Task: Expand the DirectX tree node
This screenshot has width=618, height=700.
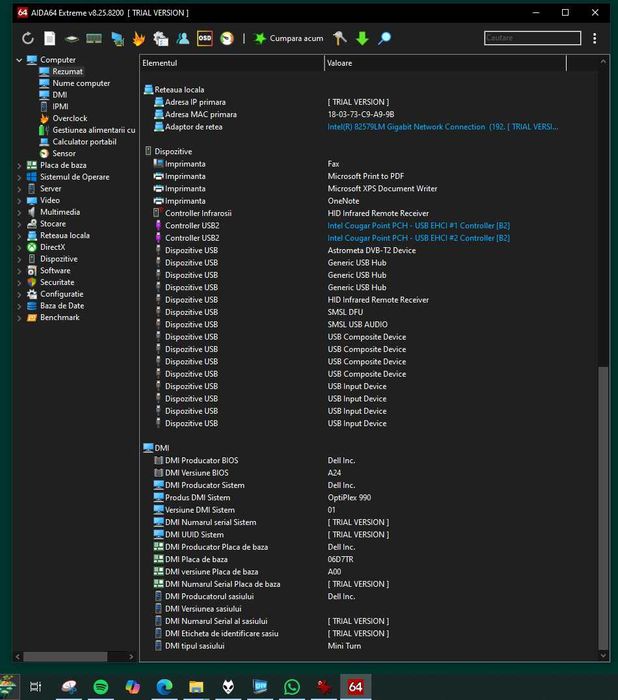Action: (x=19, y=248)
